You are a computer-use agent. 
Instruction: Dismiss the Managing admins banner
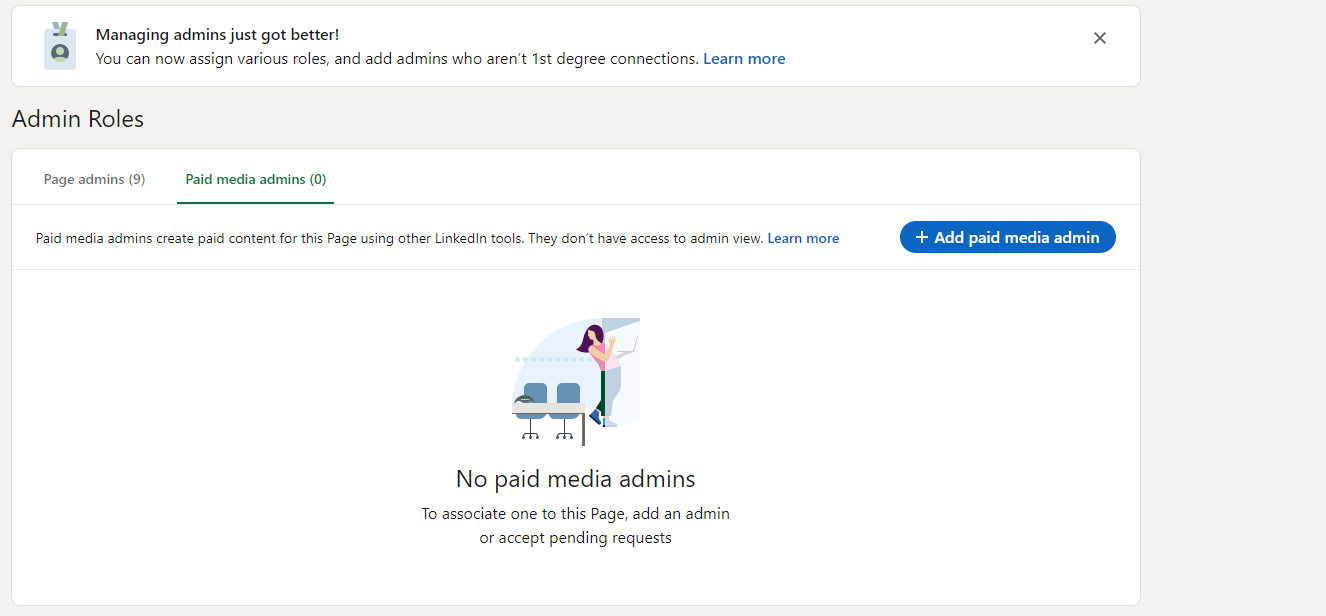(x=1099, y=38)
